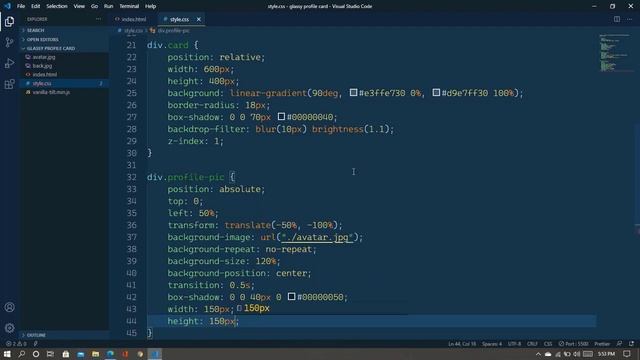Open the Accounts menu icon

9,307
